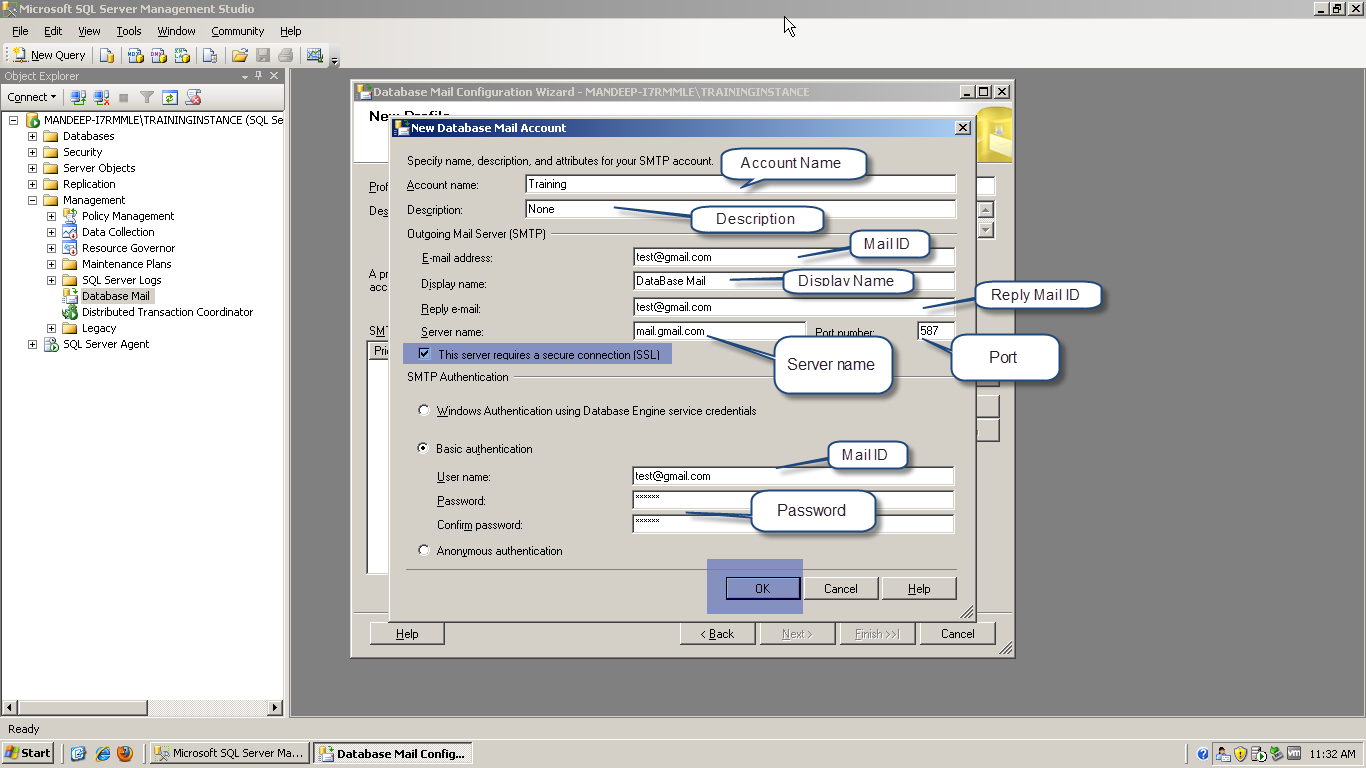Click the Object Explorer horizontal scrollbar
The height and width of the screenshot is (768, 1366).
click(142, 707)
